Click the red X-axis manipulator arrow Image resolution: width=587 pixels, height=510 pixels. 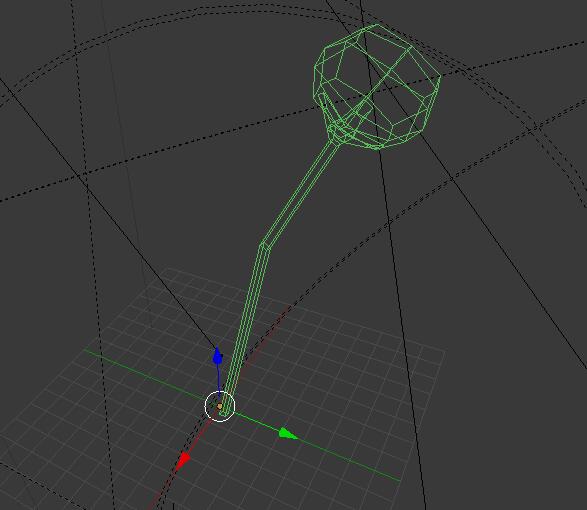tap(183, 461)
